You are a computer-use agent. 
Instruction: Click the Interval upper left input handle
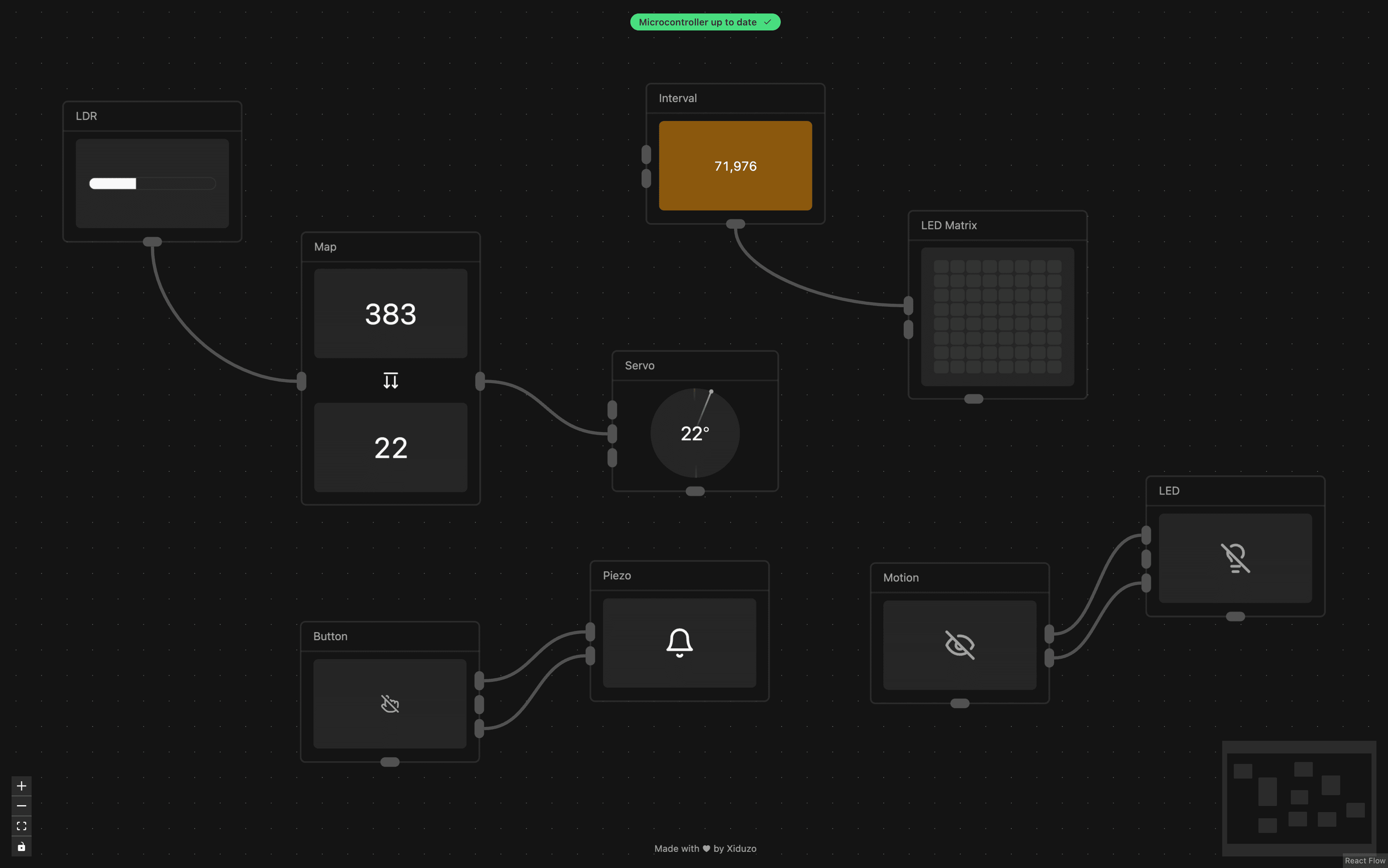[646, 155]
